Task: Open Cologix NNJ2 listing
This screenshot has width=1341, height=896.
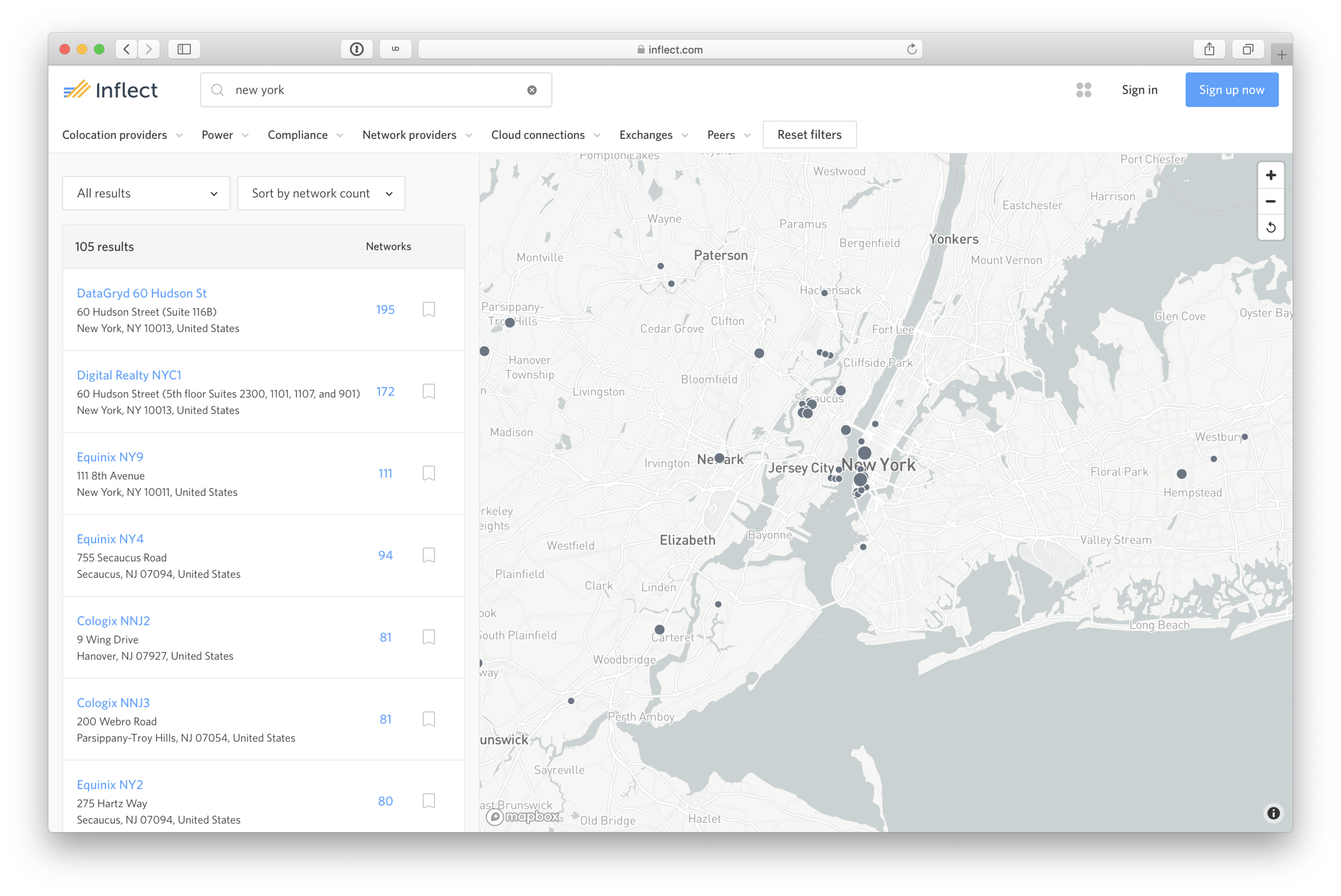Action: coord(113,620)
